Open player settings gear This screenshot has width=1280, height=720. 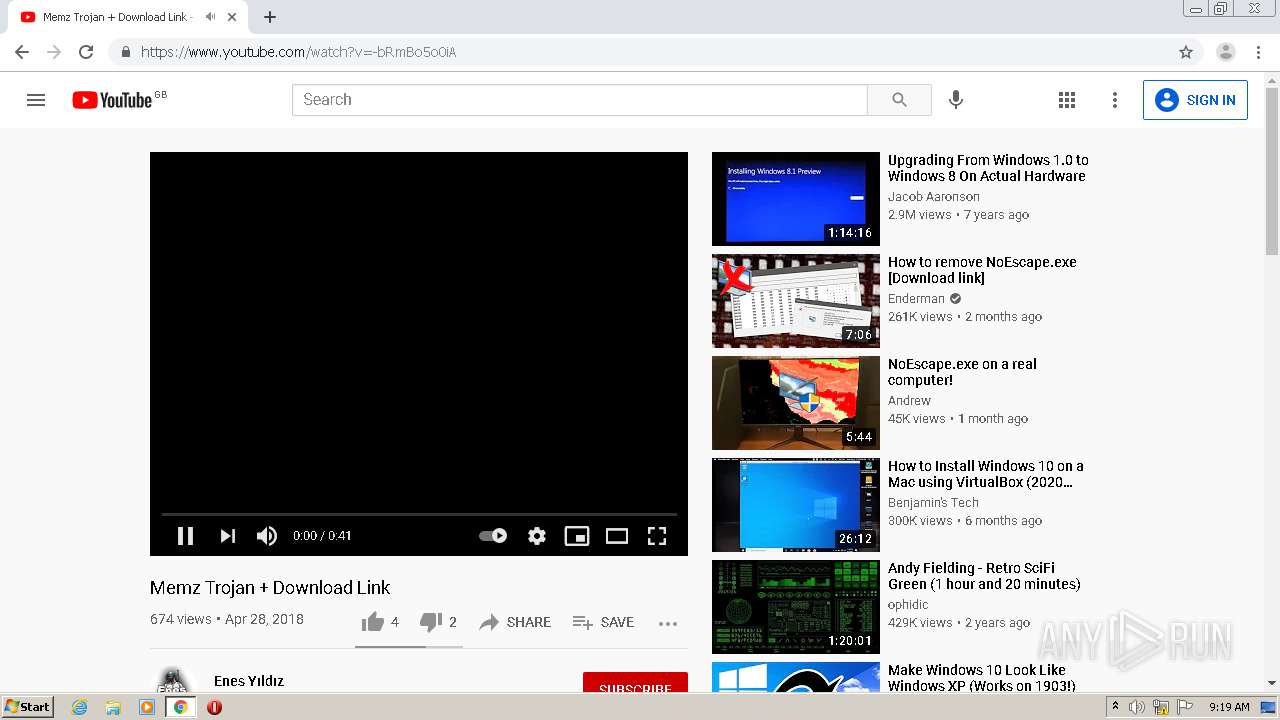tap(537, 536)
